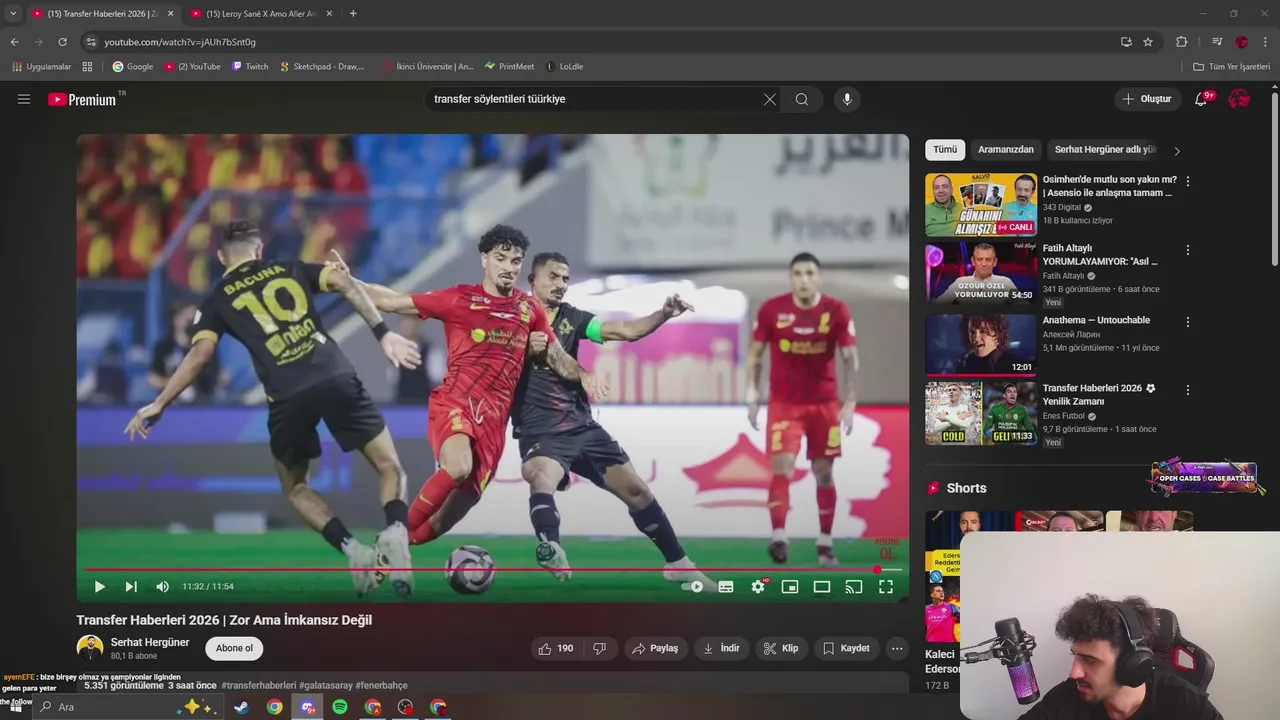Viewport: 1280px width, 720px height.
Task: Open YouTube notifications bell
Action: point(1202,99)
